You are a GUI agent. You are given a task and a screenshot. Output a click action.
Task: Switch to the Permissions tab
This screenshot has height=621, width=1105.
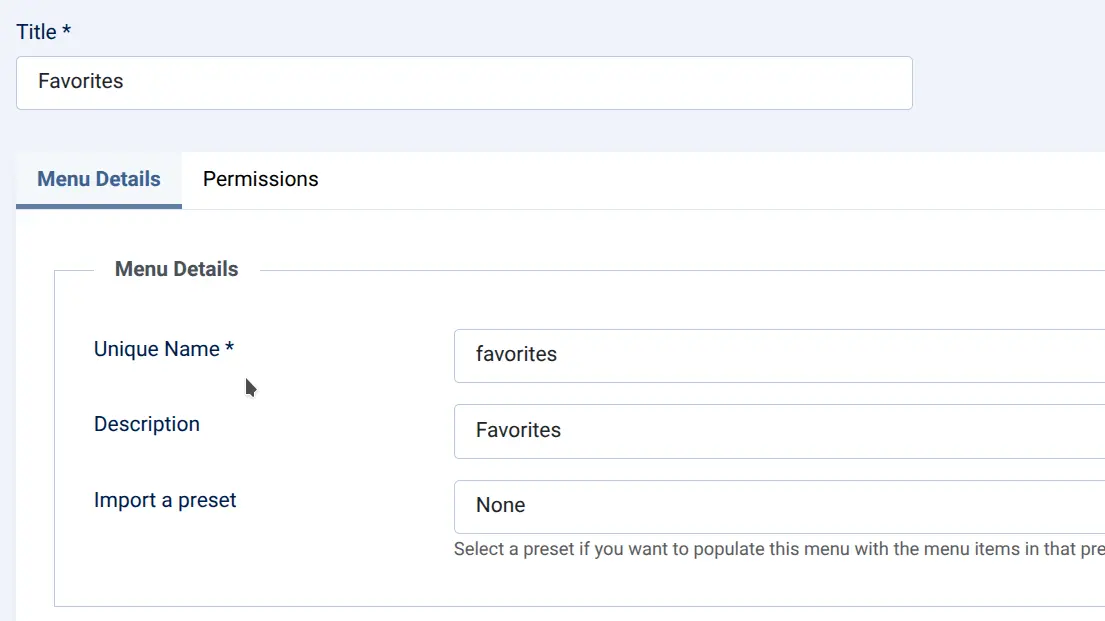(x=260, y=179)
